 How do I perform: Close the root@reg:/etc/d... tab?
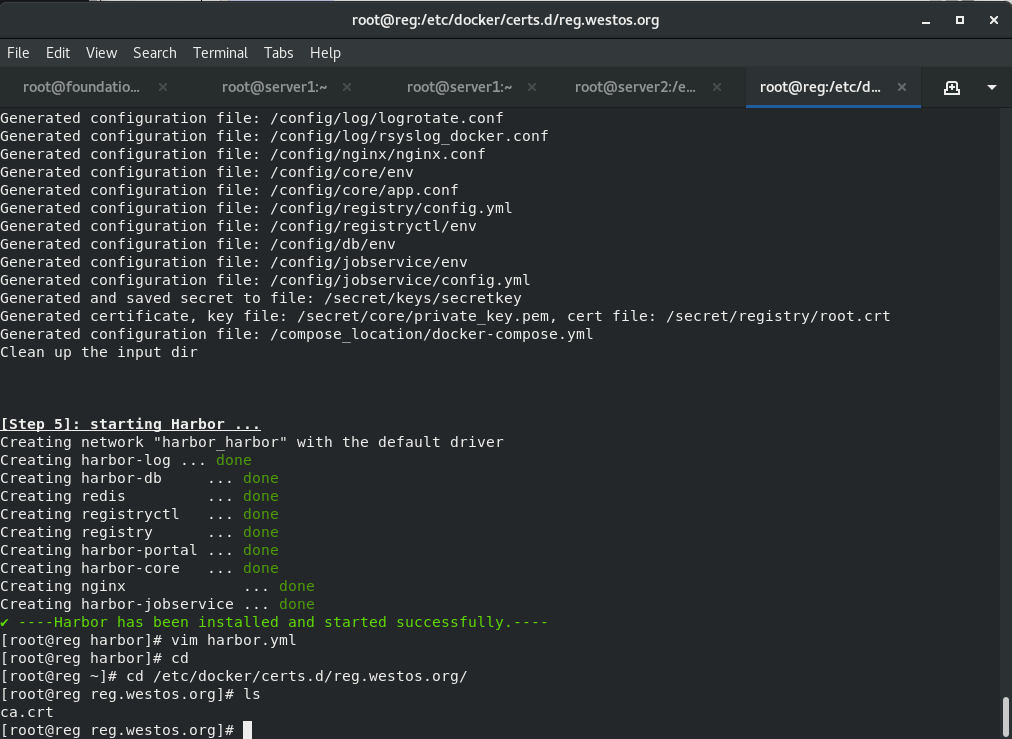point(902,87)
